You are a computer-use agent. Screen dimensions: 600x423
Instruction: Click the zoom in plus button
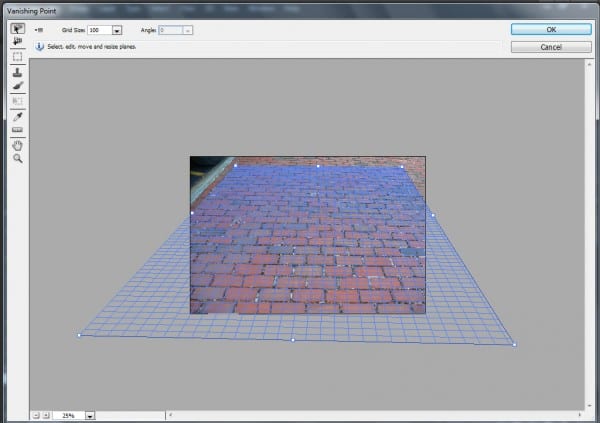tap(45, 414)
